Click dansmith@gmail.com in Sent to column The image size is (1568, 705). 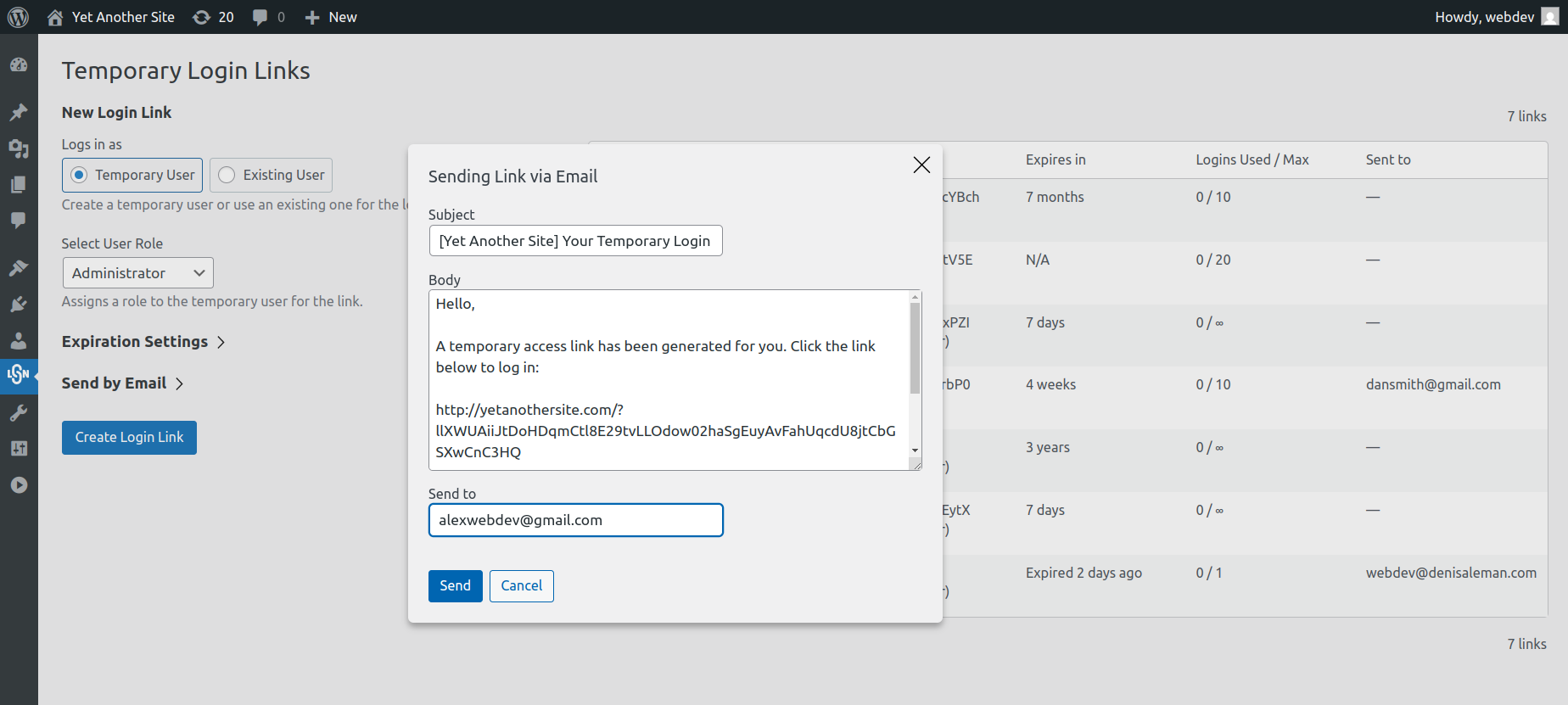[x=1433, y=384]
